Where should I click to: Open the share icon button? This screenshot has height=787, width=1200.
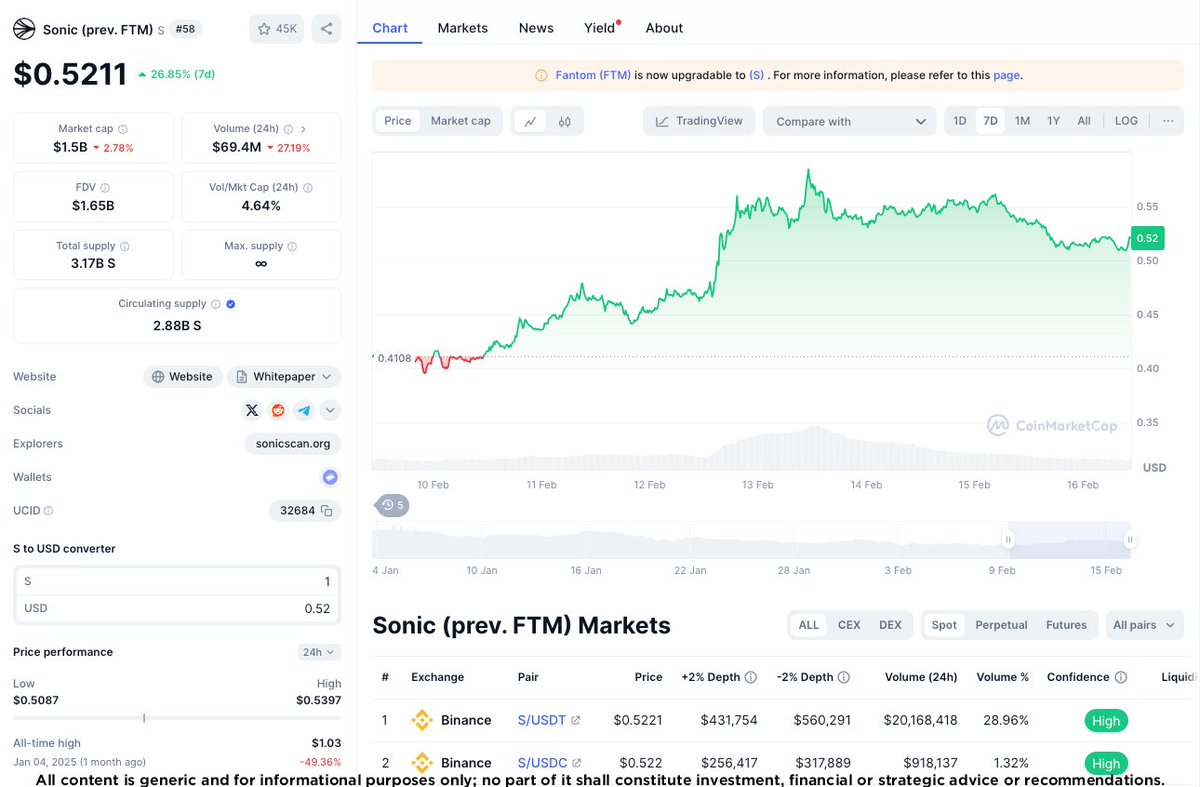(326, 29)
